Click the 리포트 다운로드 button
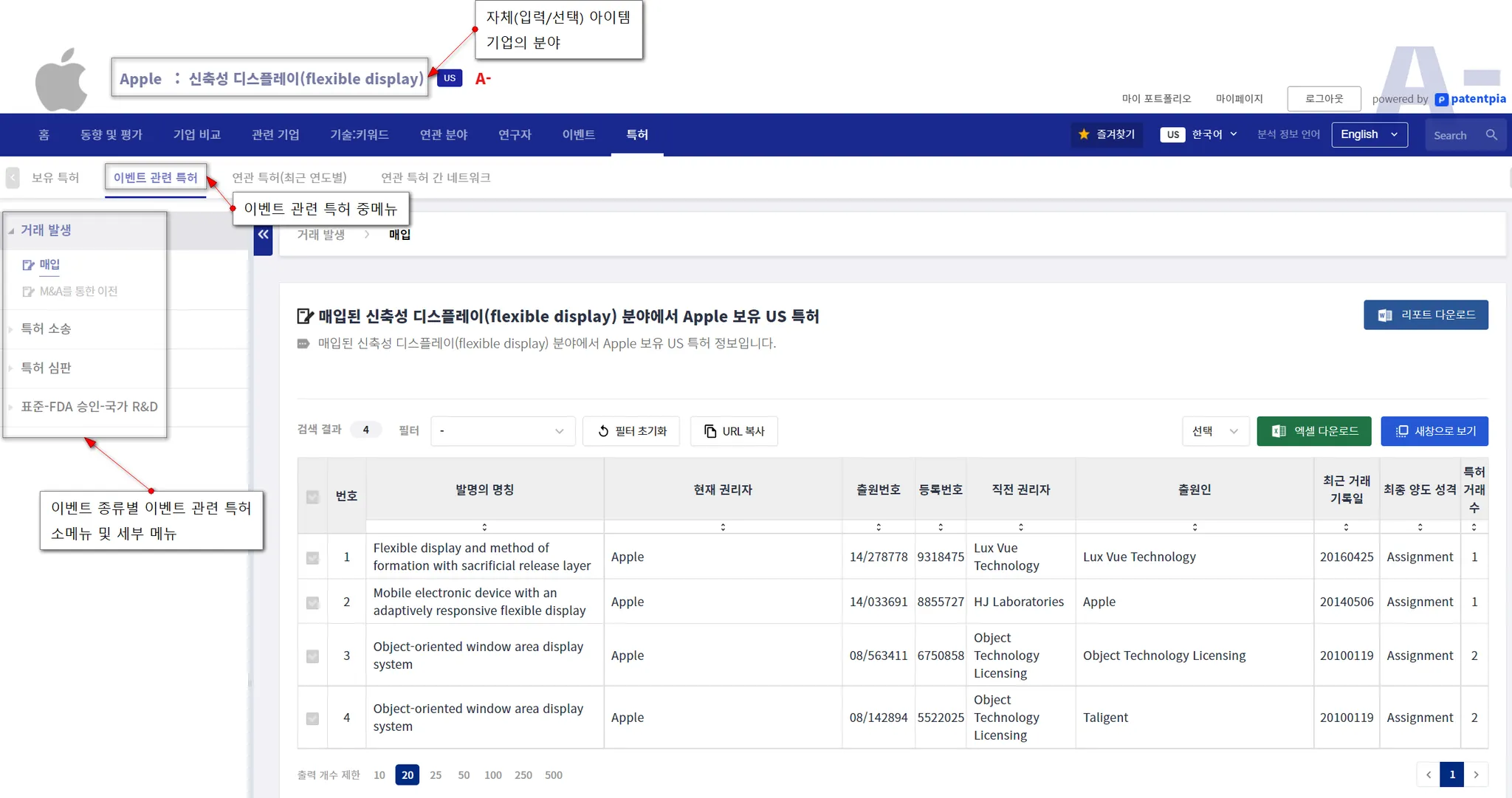Screen dimensions: 1512x798 [1425, 315]
